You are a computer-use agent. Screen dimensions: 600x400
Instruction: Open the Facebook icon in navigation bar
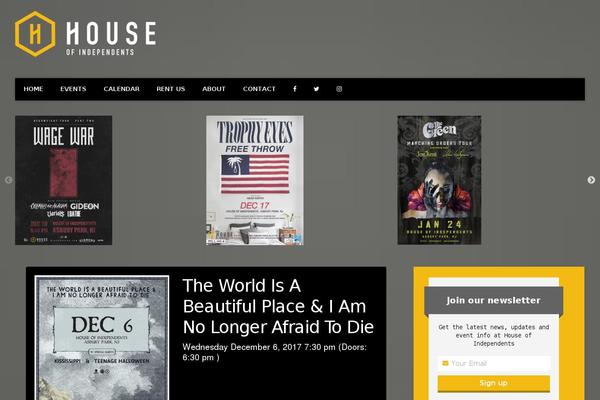point(295,89)
